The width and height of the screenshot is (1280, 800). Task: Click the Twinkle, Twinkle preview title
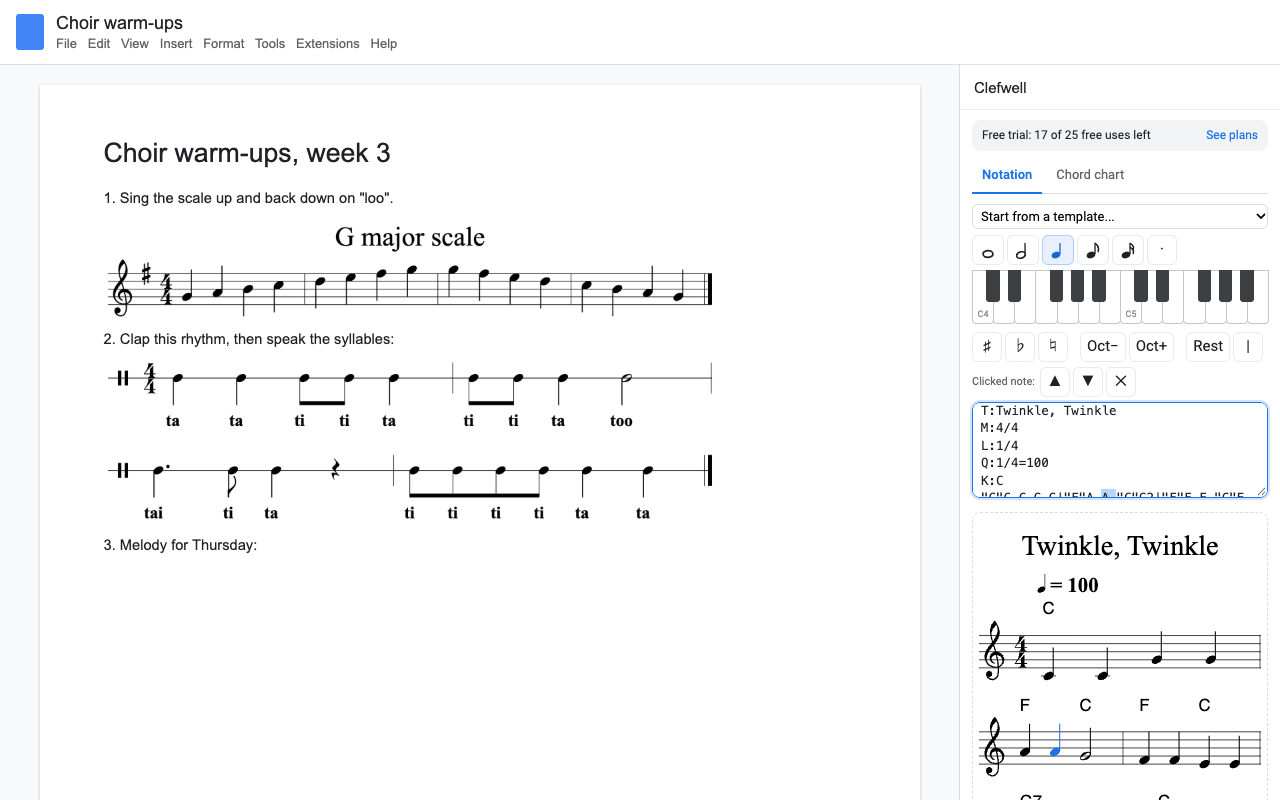1120,546
